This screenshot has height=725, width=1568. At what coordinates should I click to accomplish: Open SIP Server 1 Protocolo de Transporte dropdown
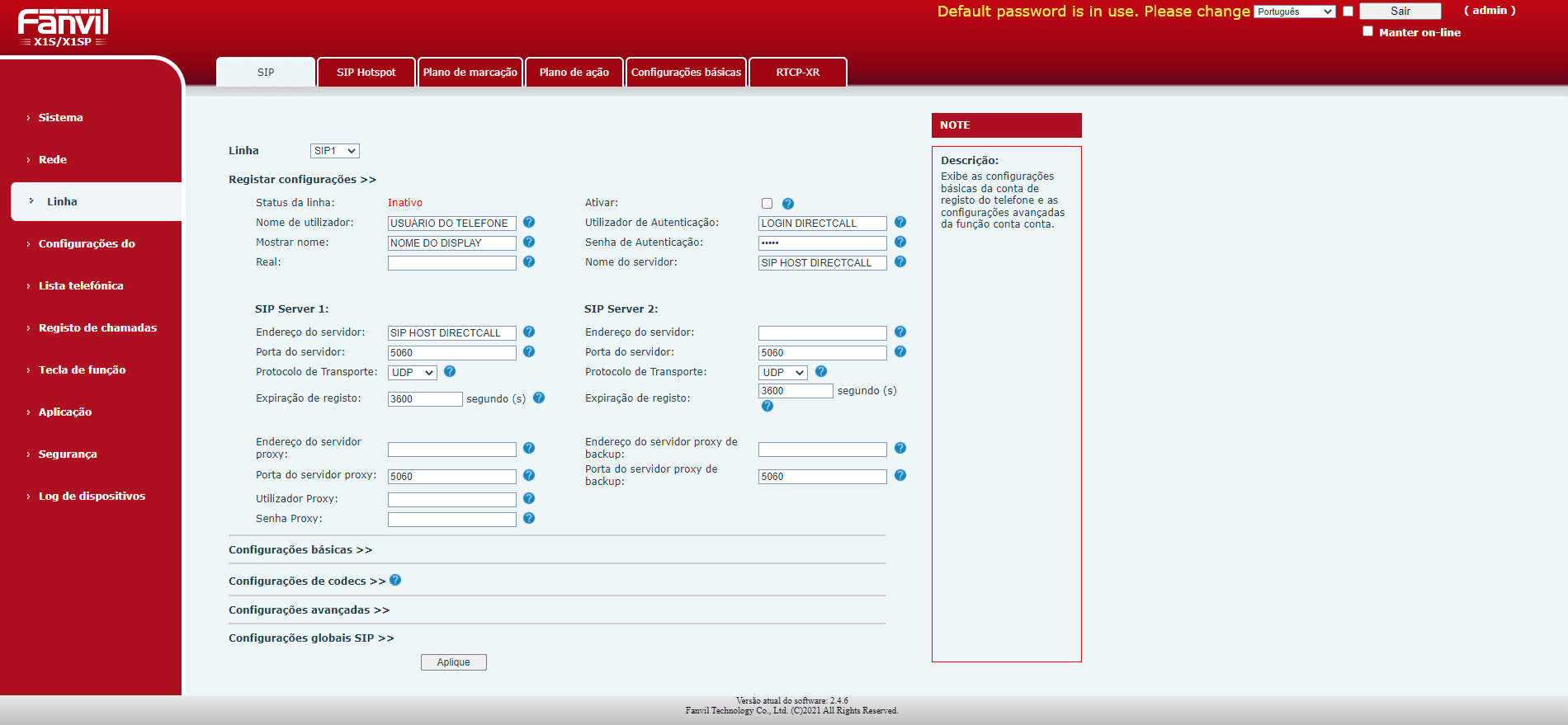(413, 373)
